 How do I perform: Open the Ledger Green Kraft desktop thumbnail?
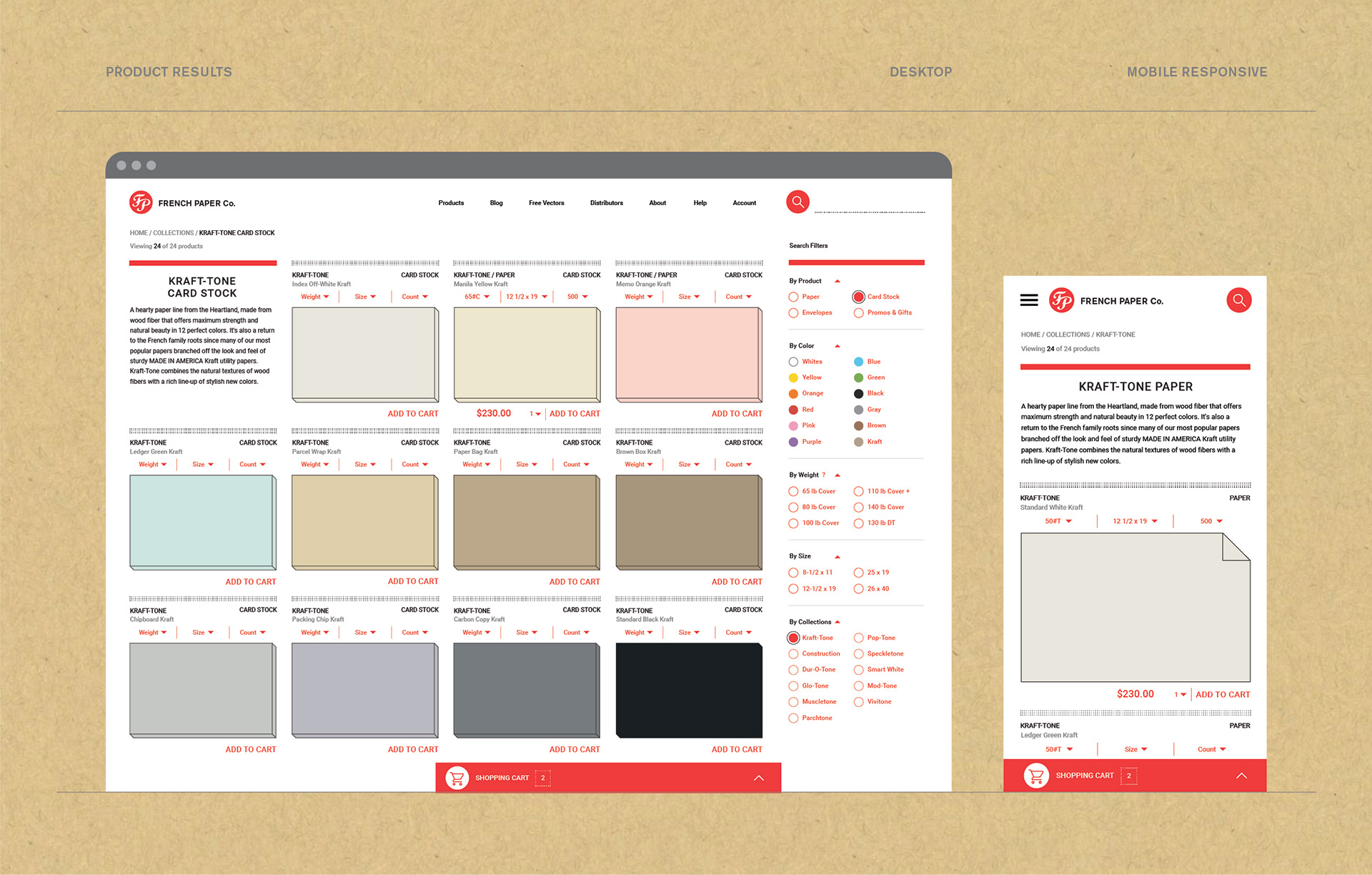203,523
